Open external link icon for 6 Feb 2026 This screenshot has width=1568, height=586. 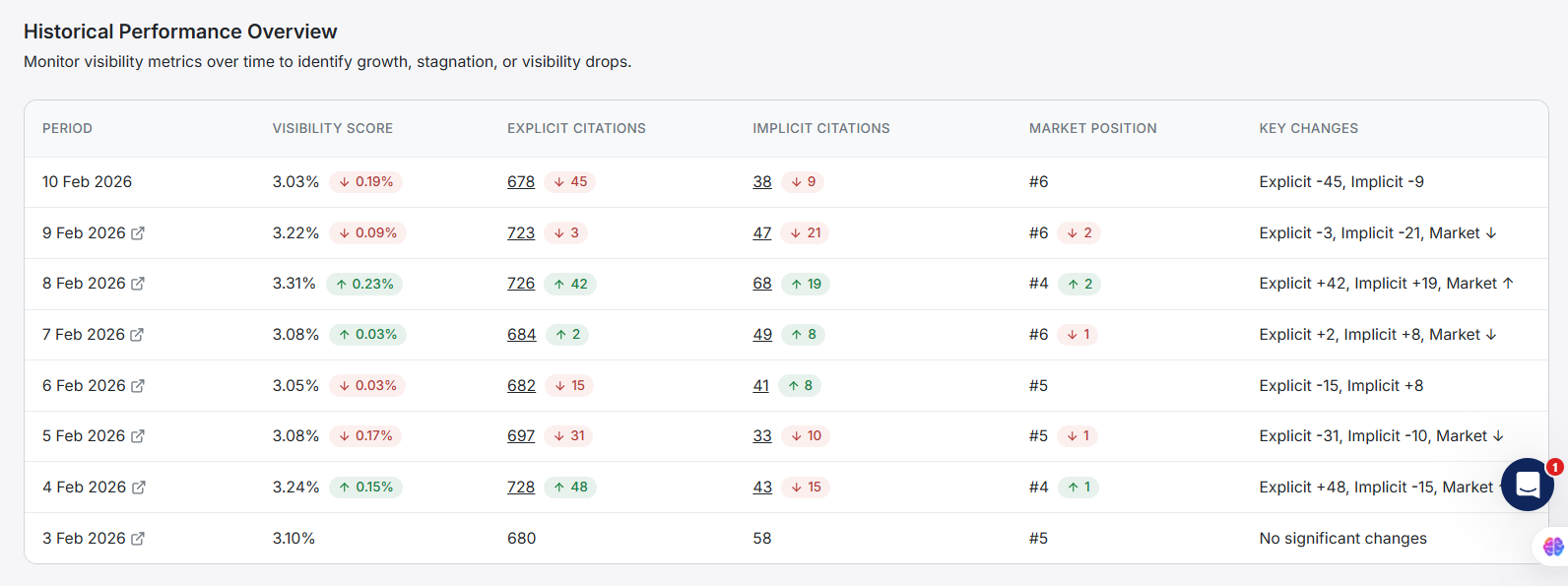tap(138, 386)
